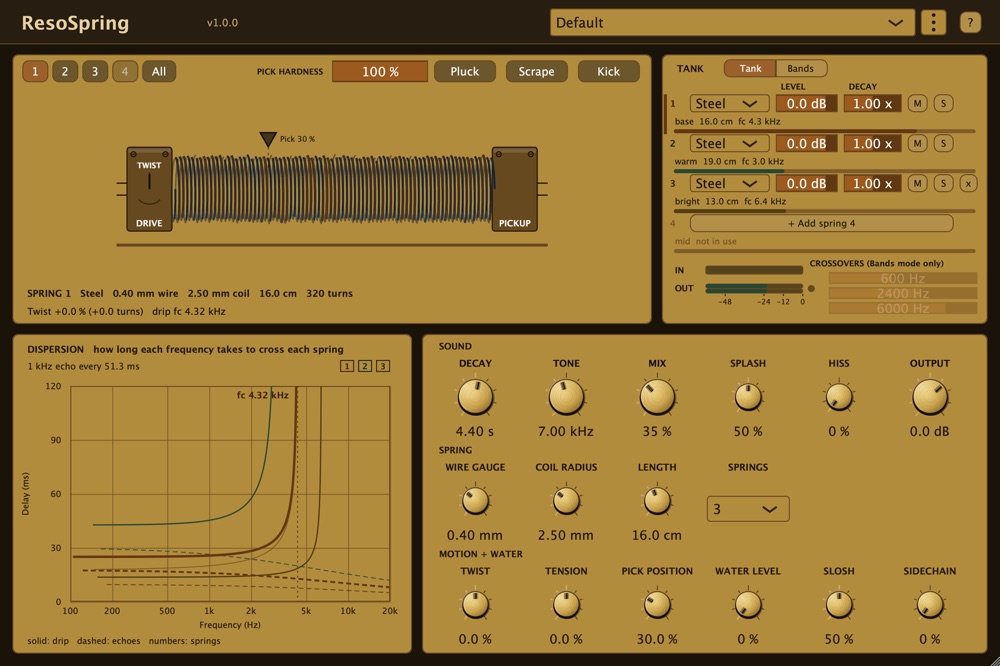Open the SPRINGS count dropdown
Image resolution: width=1000 pixels, height=666 pixels.
(x=747, y=509)
